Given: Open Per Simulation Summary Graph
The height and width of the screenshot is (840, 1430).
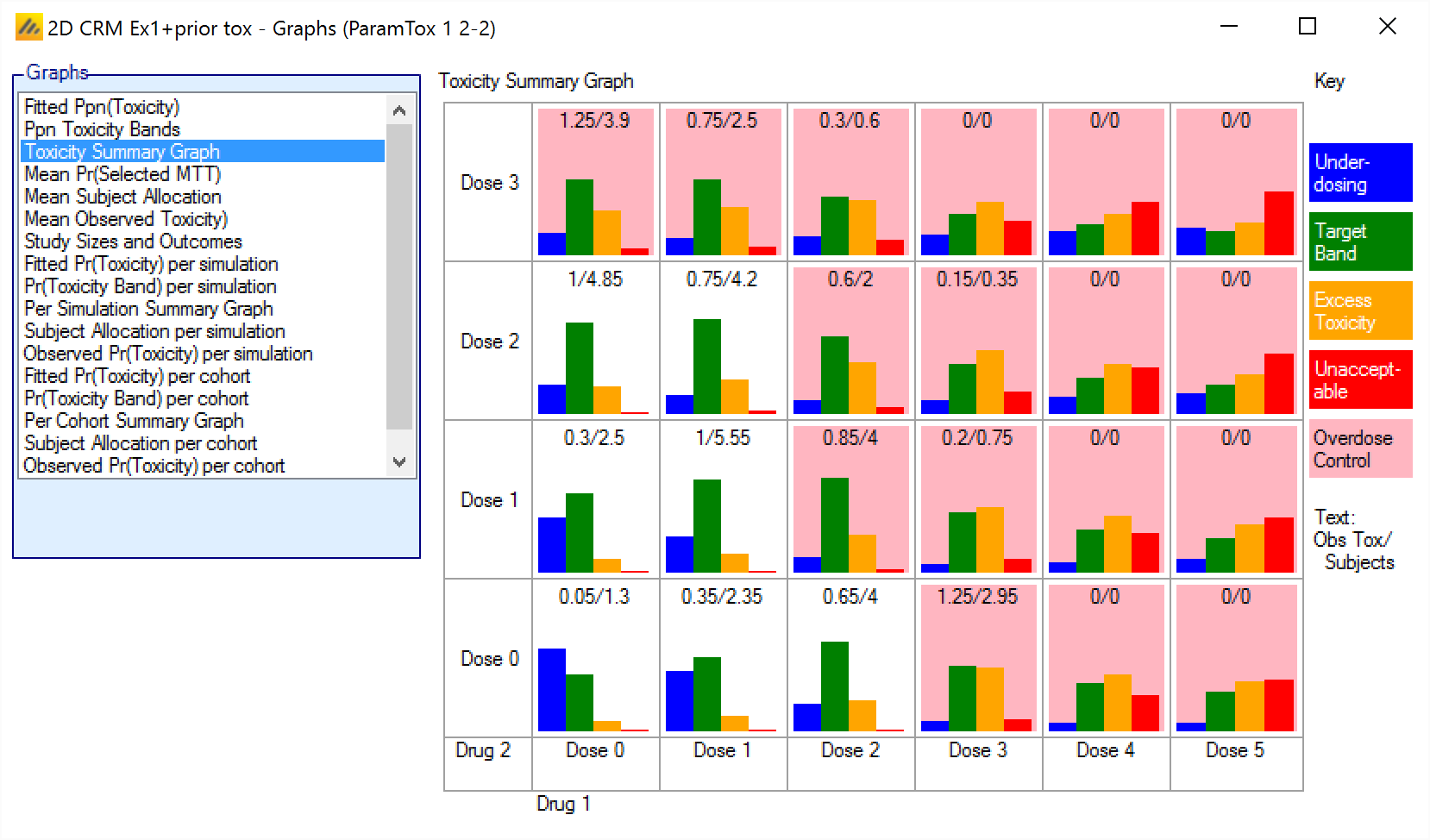Looking at the screenshot, I should click(148, 309).
